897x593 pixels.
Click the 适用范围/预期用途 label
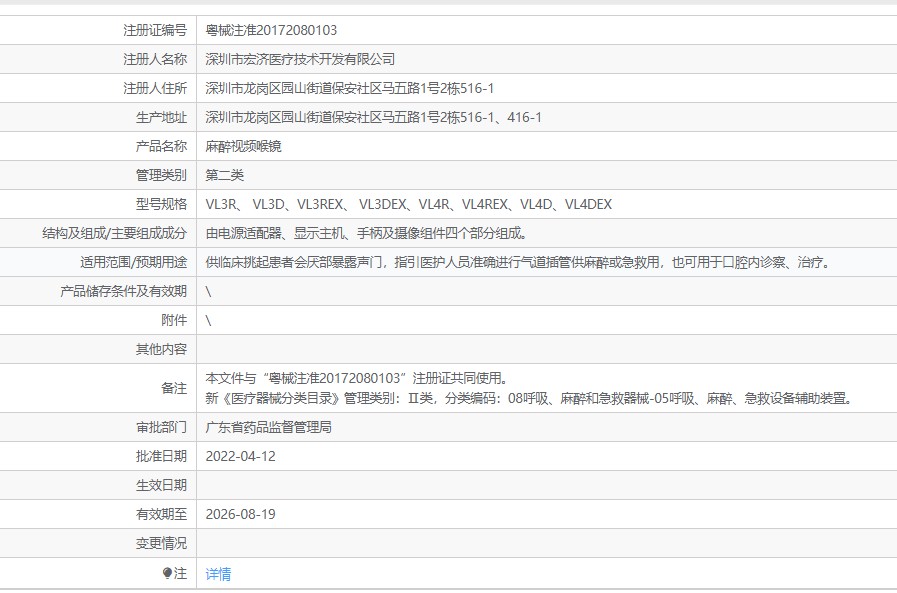(133, 262)
